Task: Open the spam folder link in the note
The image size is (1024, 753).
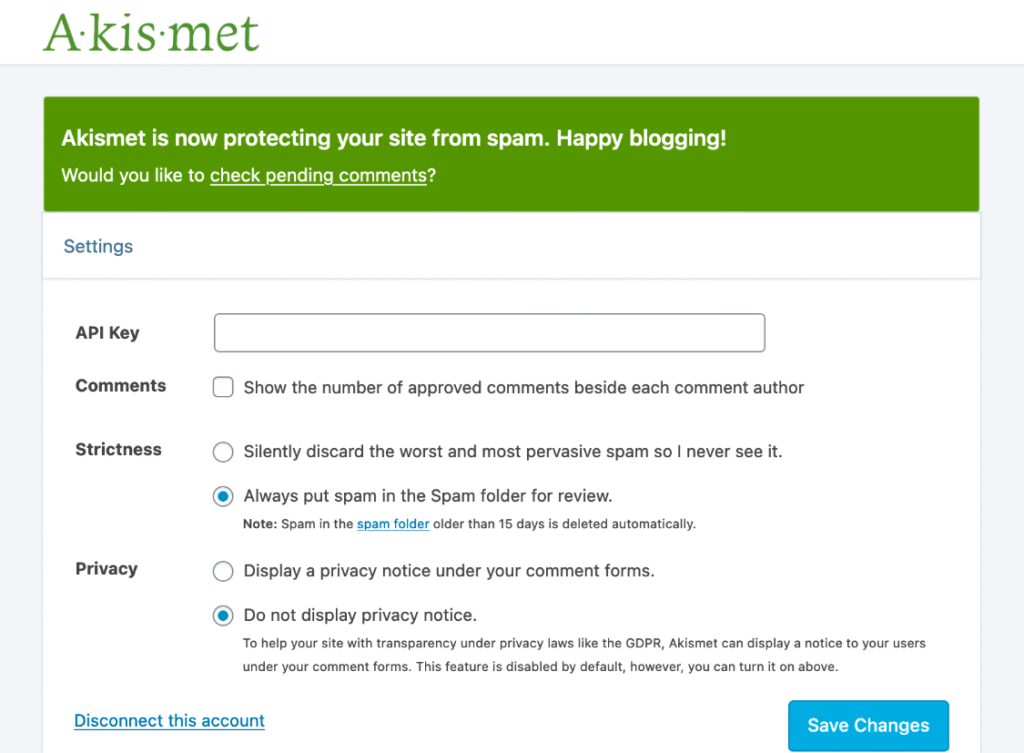Action: point(393,524)
